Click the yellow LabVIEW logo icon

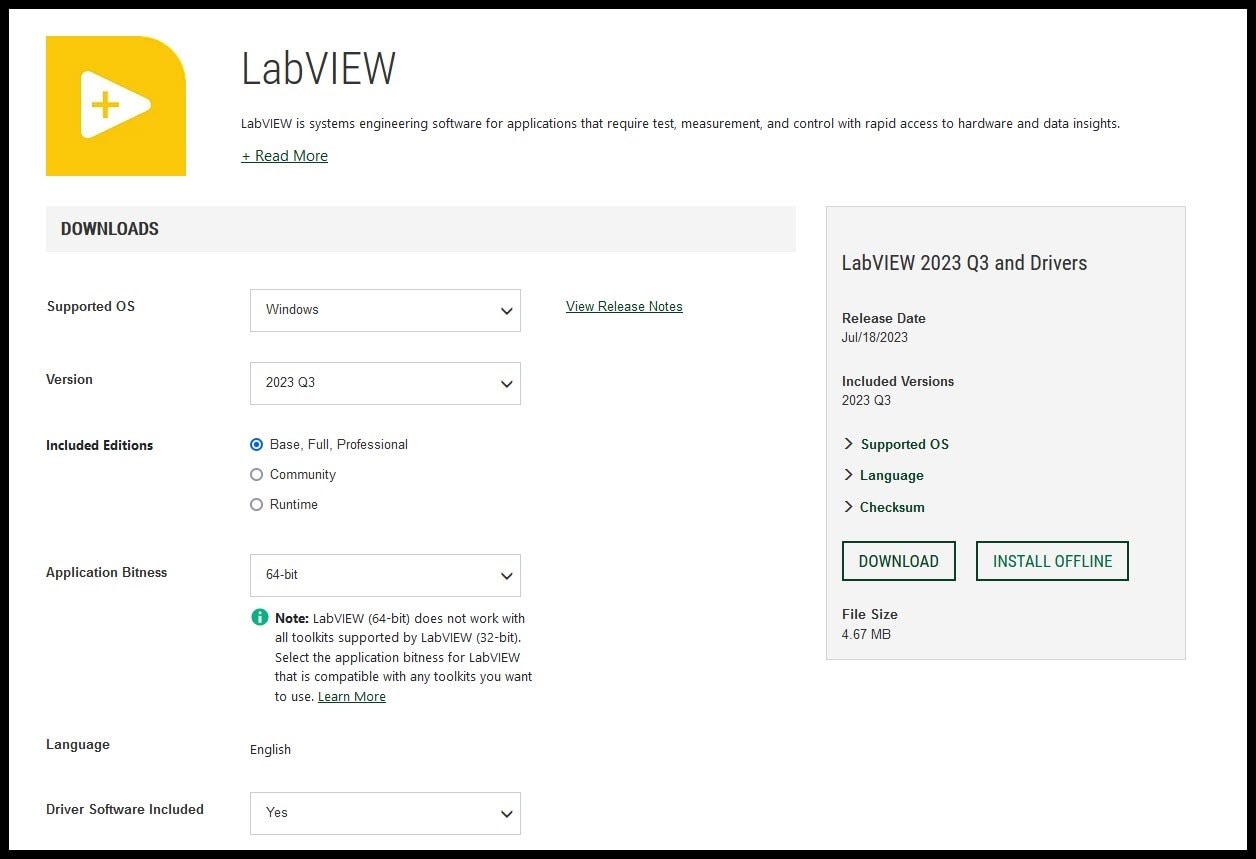(116, 106)
